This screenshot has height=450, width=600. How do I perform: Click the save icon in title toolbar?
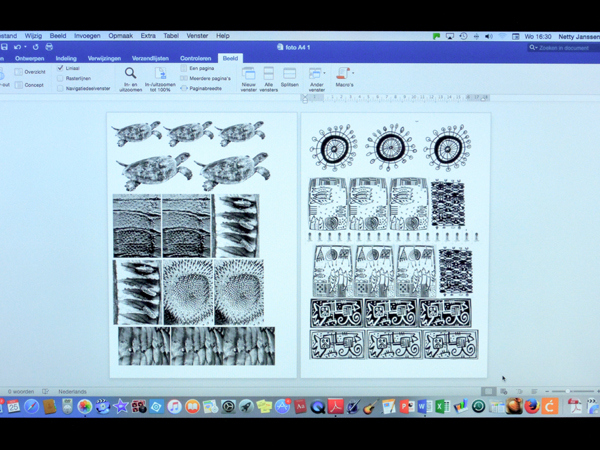pyautogui.click(x=5, y=47)
